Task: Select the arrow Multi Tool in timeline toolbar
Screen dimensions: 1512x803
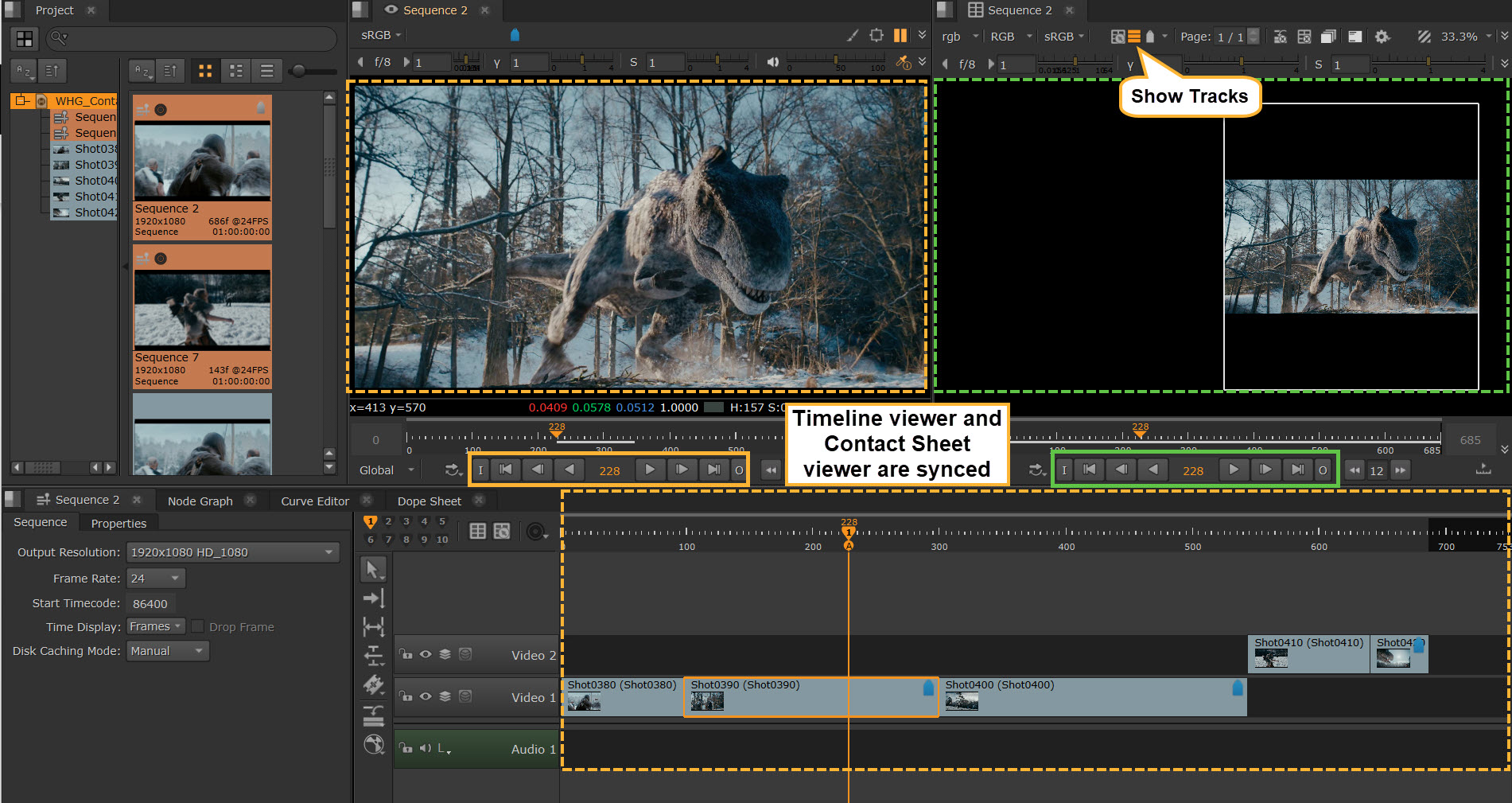Action: pyautogui.click(x=373, y=569)
